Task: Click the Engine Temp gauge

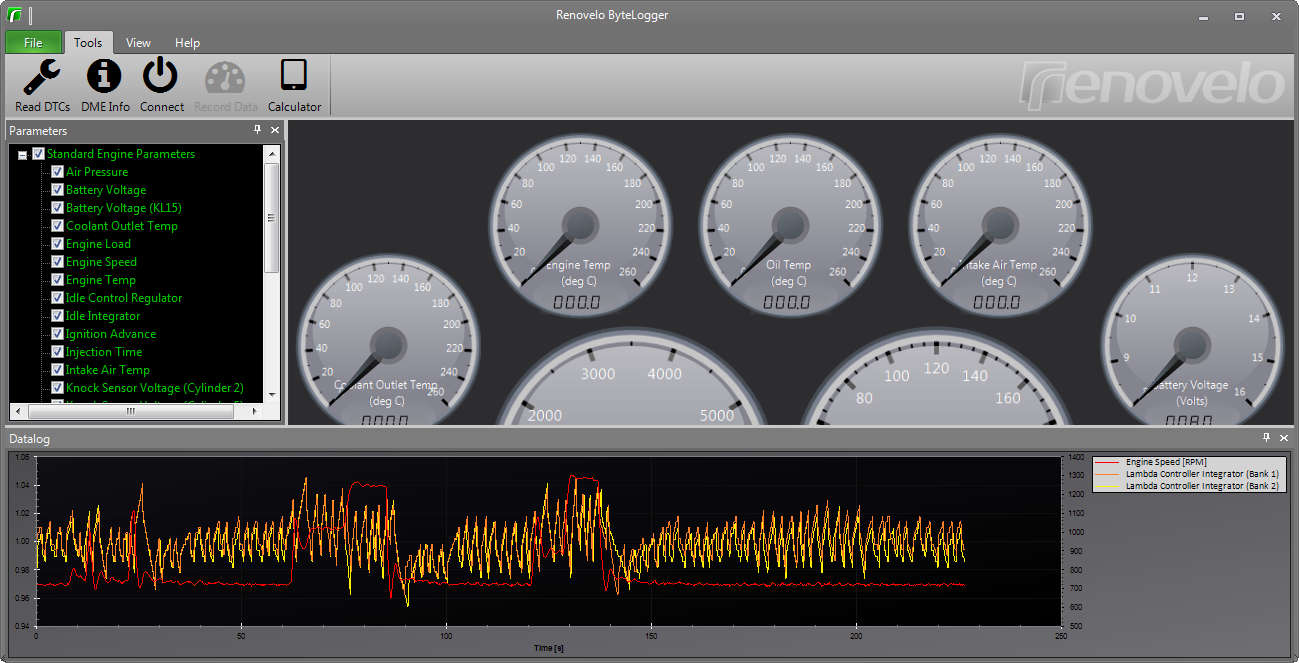Action: pos(581,227)
